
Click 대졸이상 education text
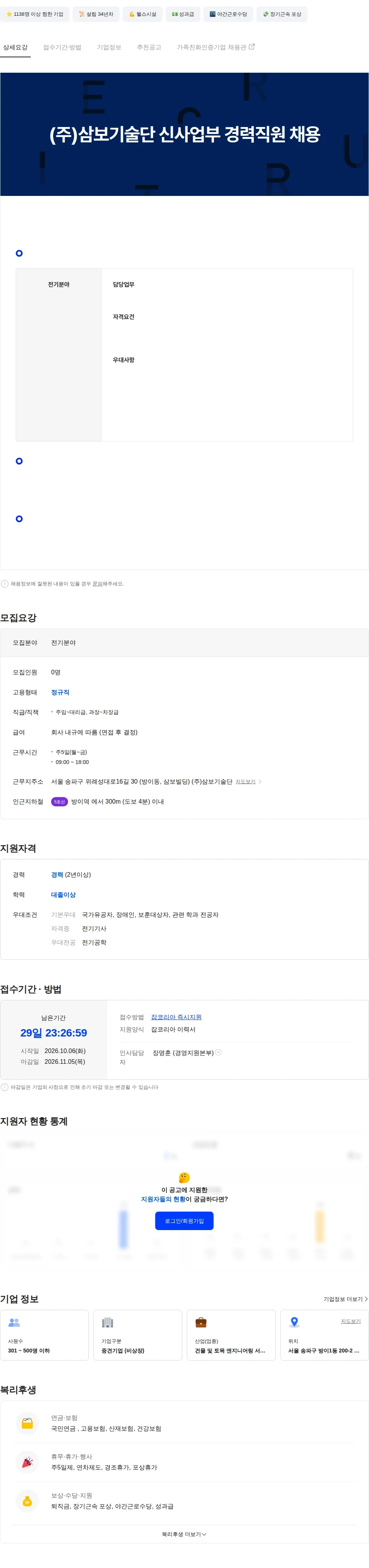pyautogui.click(x=63, y=895)
